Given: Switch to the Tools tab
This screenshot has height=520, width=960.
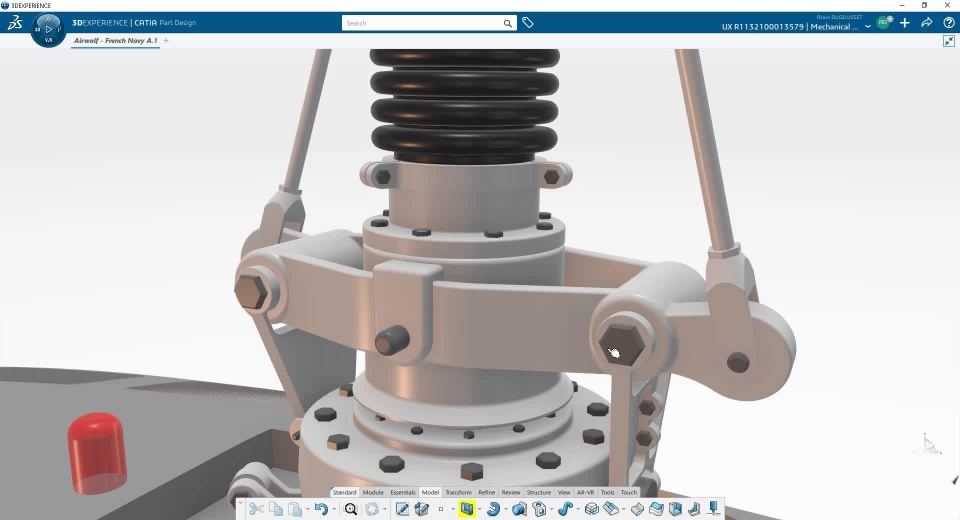Looking at the screenshot, I should click(x=607, y=492).
